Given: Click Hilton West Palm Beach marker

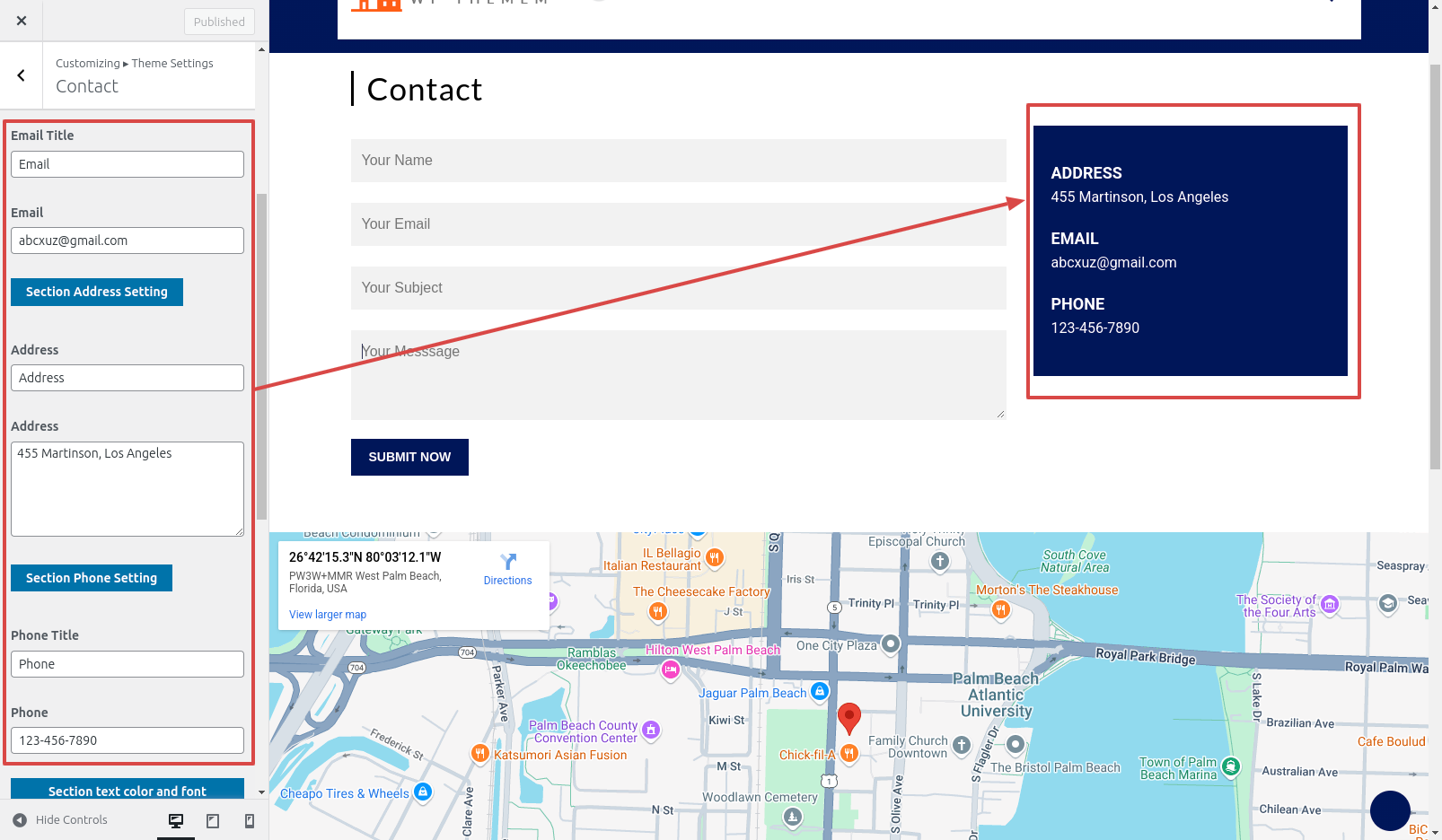Looking at the screenshot, I should coord(671,669).
